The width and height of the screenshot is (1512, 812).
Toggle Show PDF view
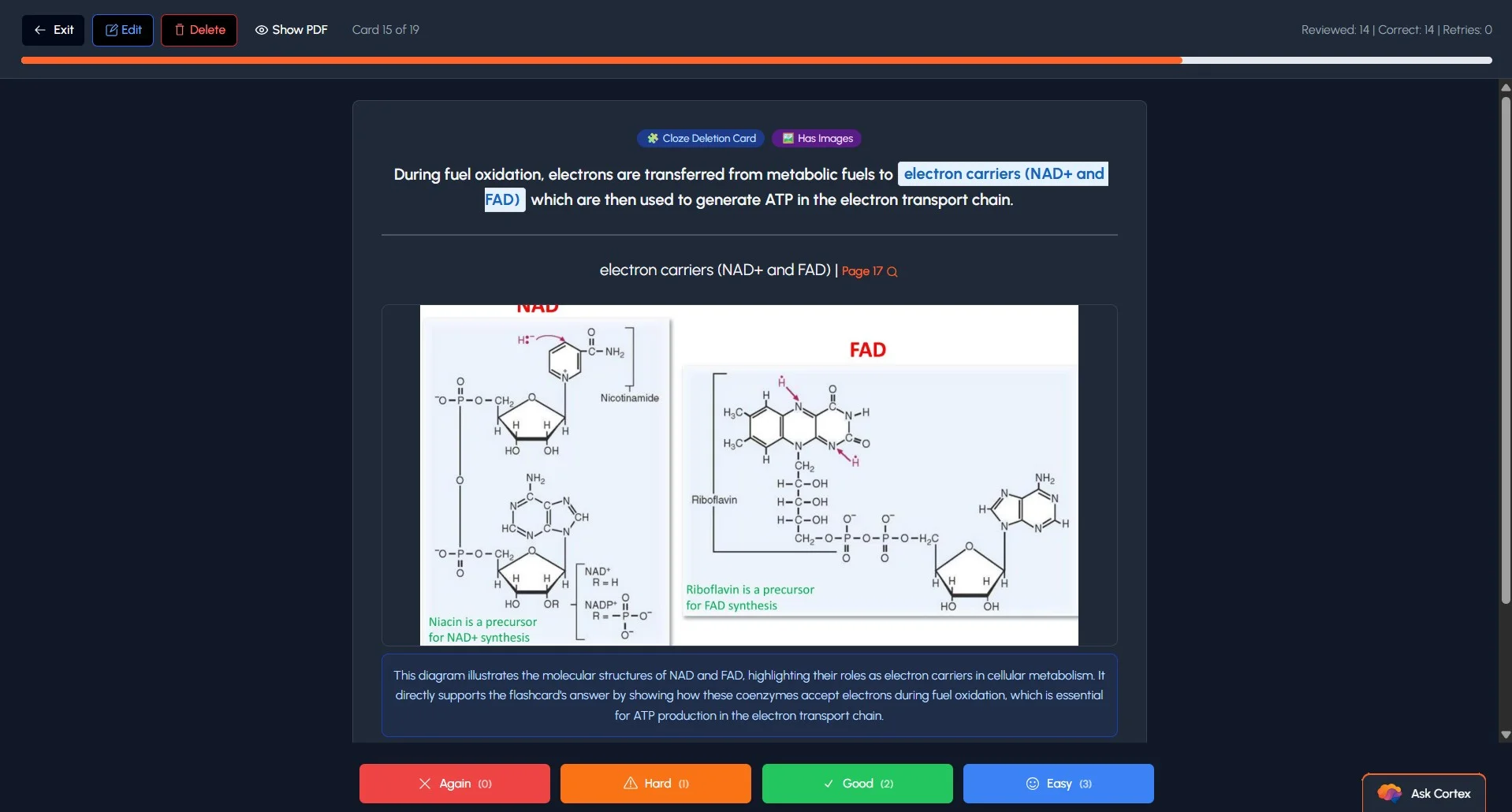click(x=291, y=29)
